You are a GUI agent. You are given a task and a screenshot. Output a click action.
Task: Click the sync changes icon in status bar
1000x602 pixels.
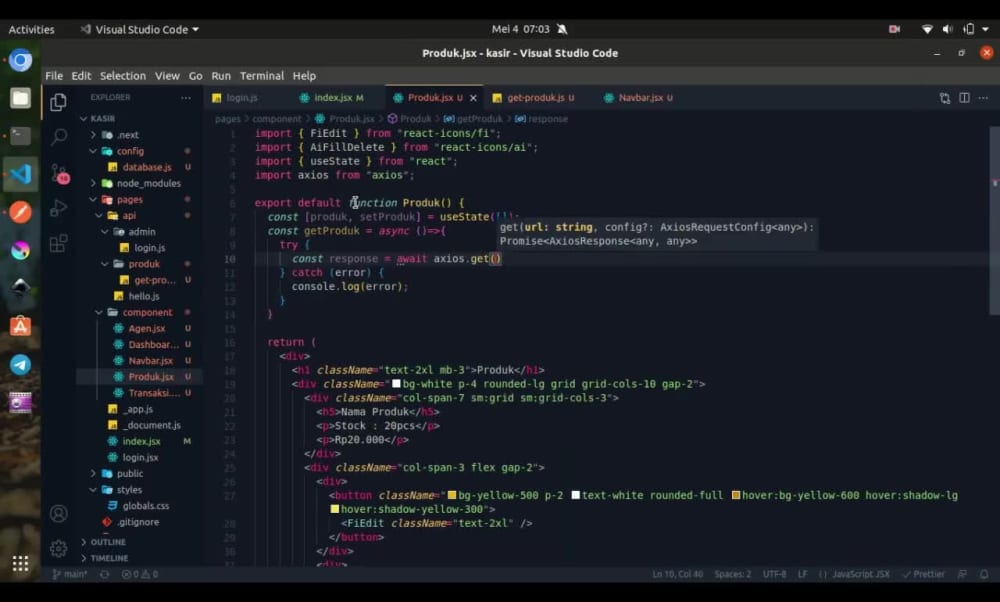click(x=105, y=574)
